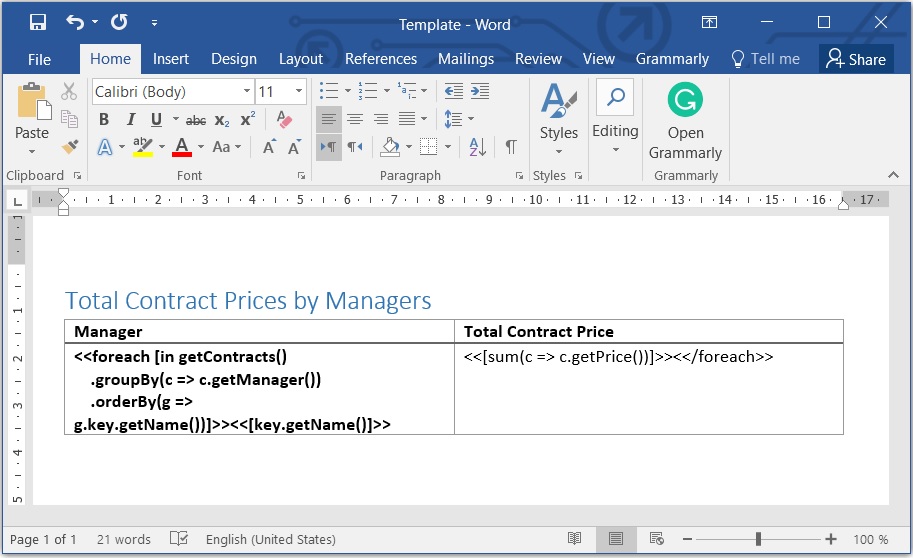Apply Subscript formatting
The width and height of the screenshot is (913, 558).
coord(222,120)
